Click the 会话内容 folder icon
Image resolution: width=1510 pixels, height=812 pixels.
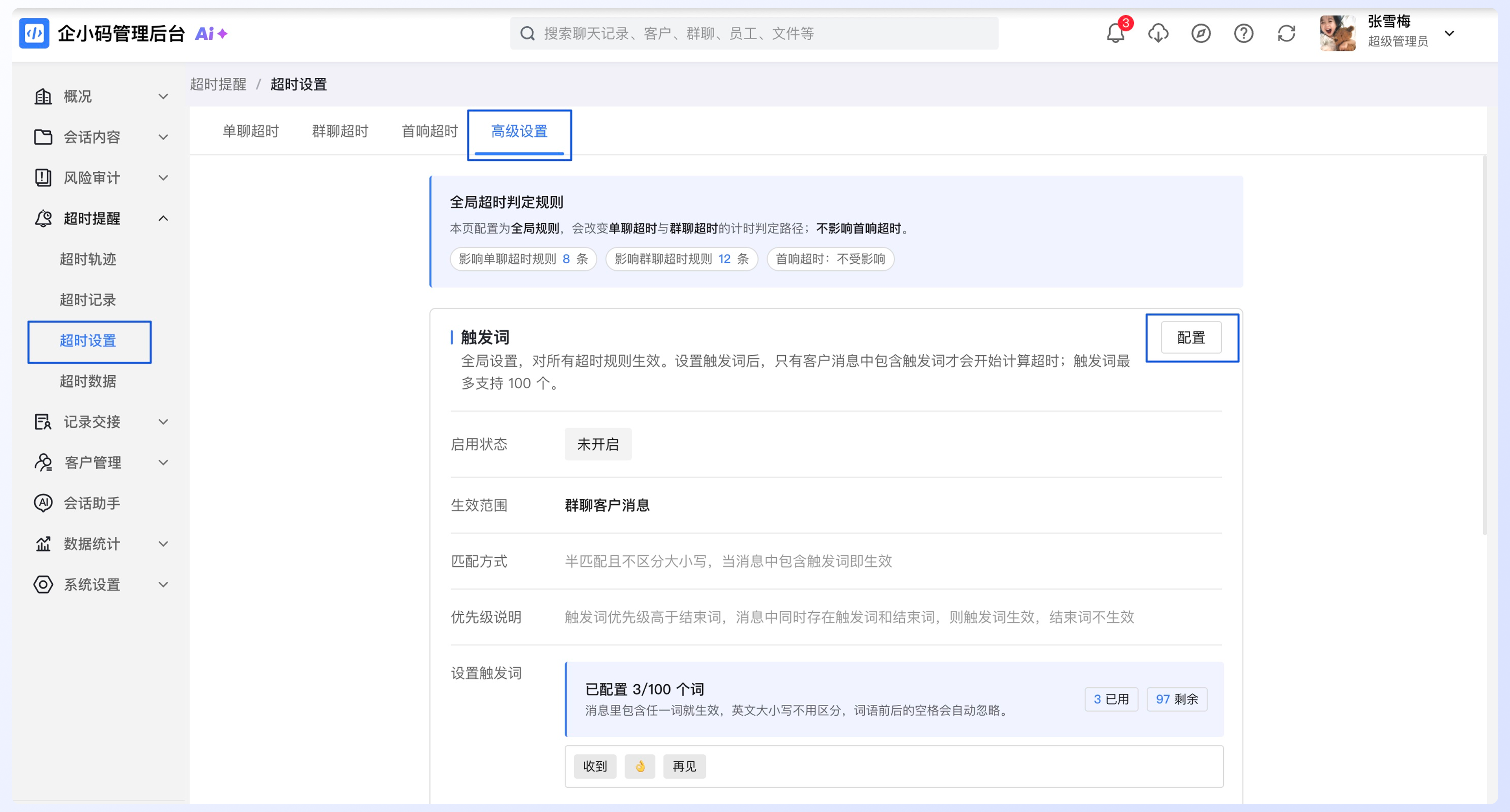(43, 137)
